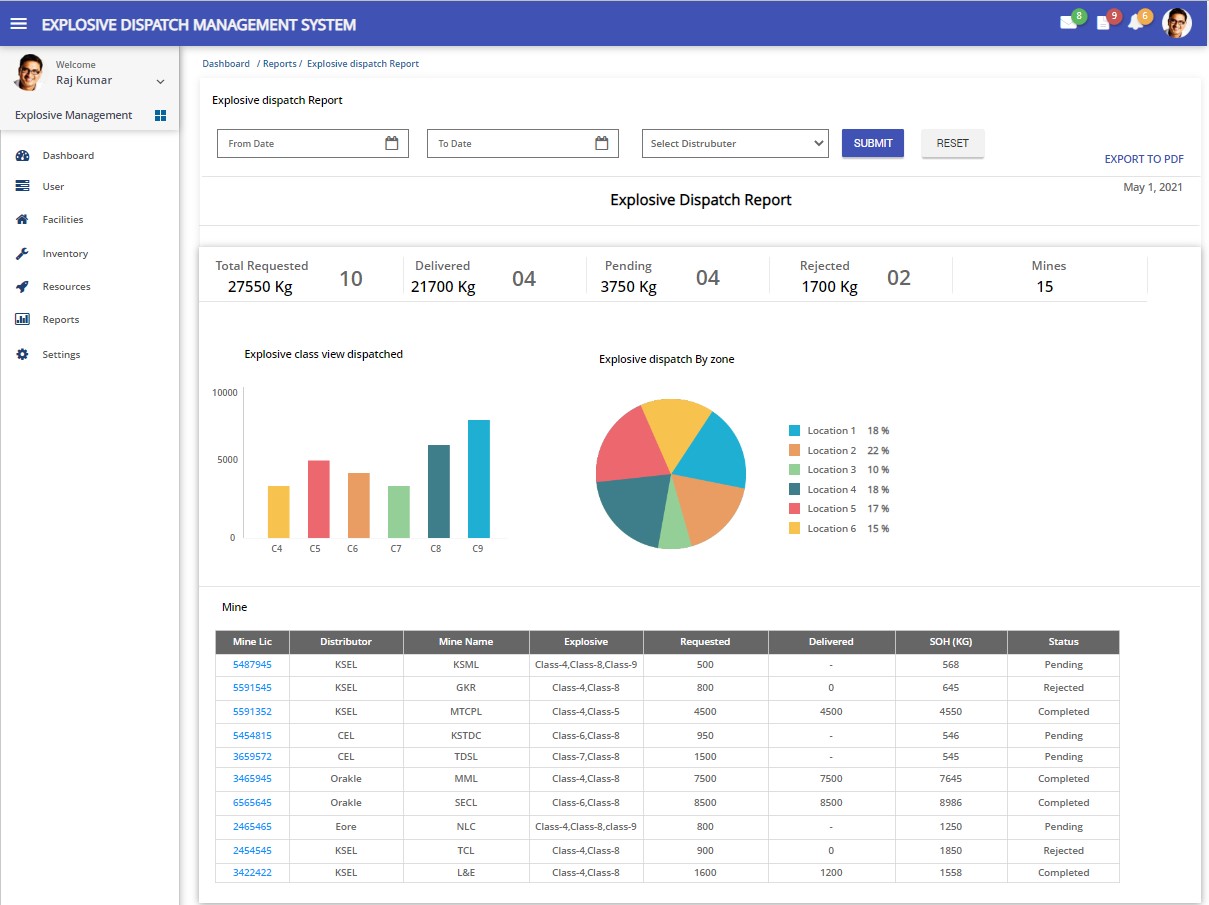Click the Reset button
Screen dimensions: 1209x905
(952, 143)
